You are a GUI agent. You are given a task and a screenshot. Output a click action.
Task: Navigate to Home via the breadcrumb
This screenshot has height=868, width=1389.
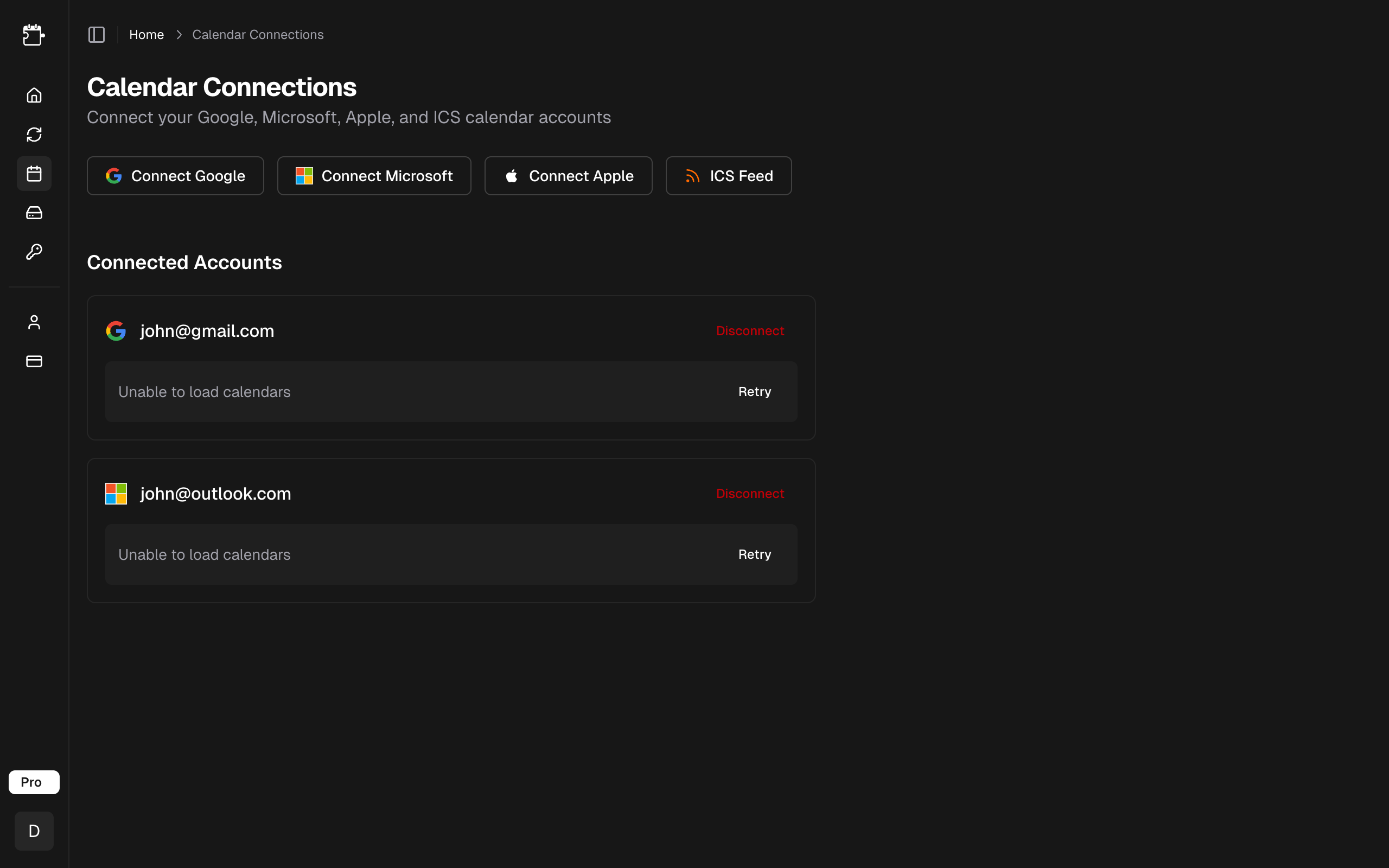click(x=146, y=34)
